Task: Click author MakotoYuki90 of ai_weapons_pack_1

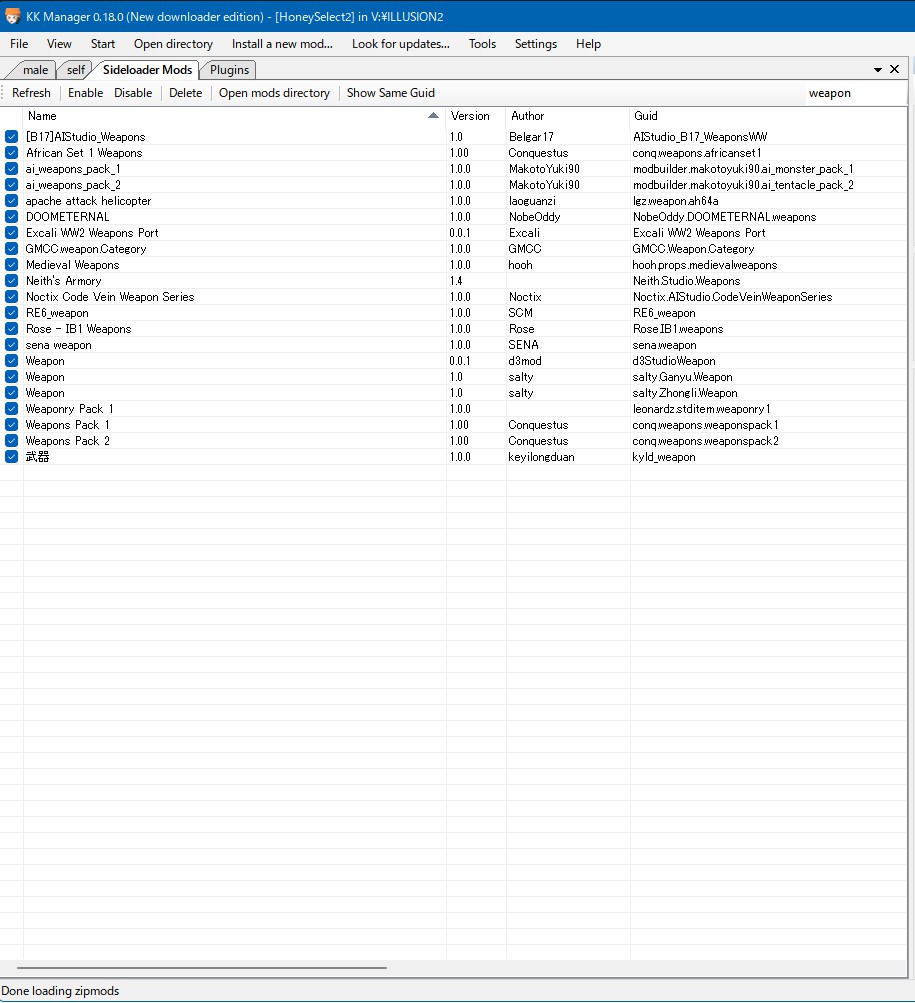Action: [x=544, y=169]
